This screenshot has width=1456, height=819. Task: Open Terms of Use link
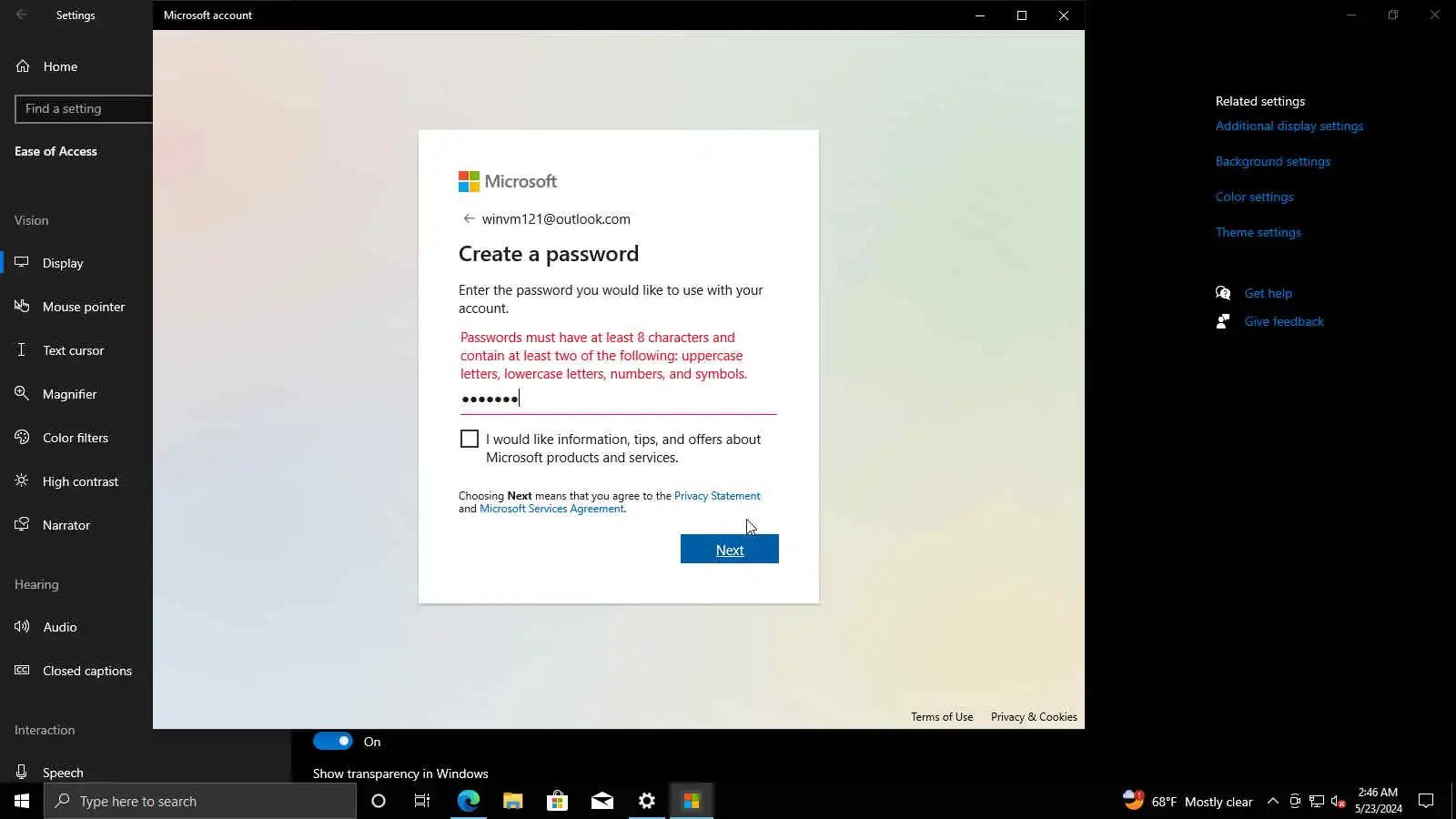(x=942, y=717)
